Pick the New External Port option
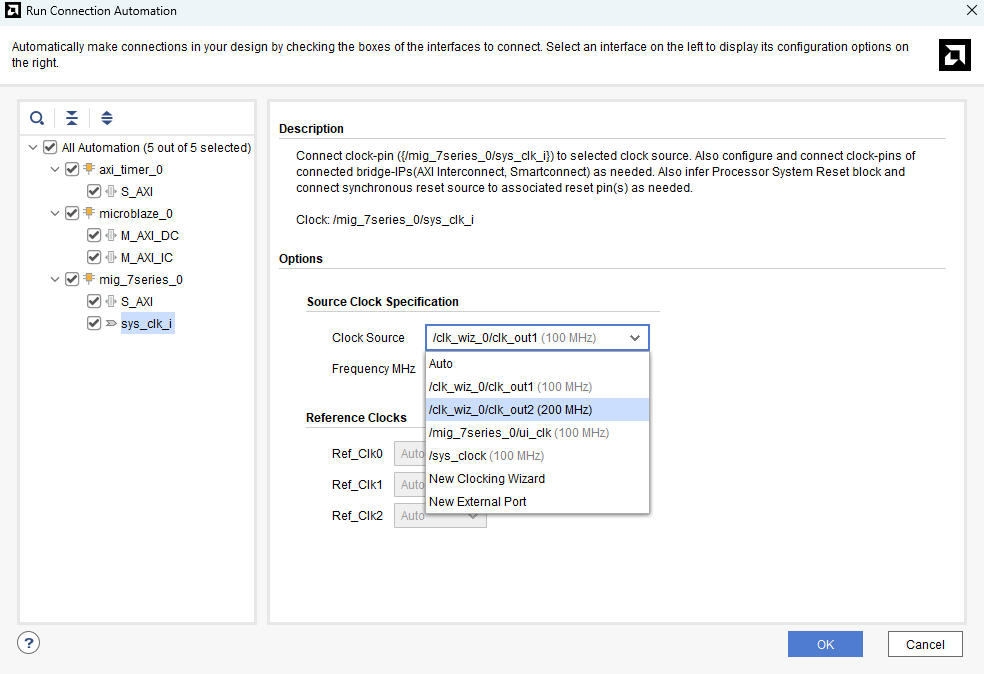The width and height of the screenshot is (984, 674). point(477,502)
